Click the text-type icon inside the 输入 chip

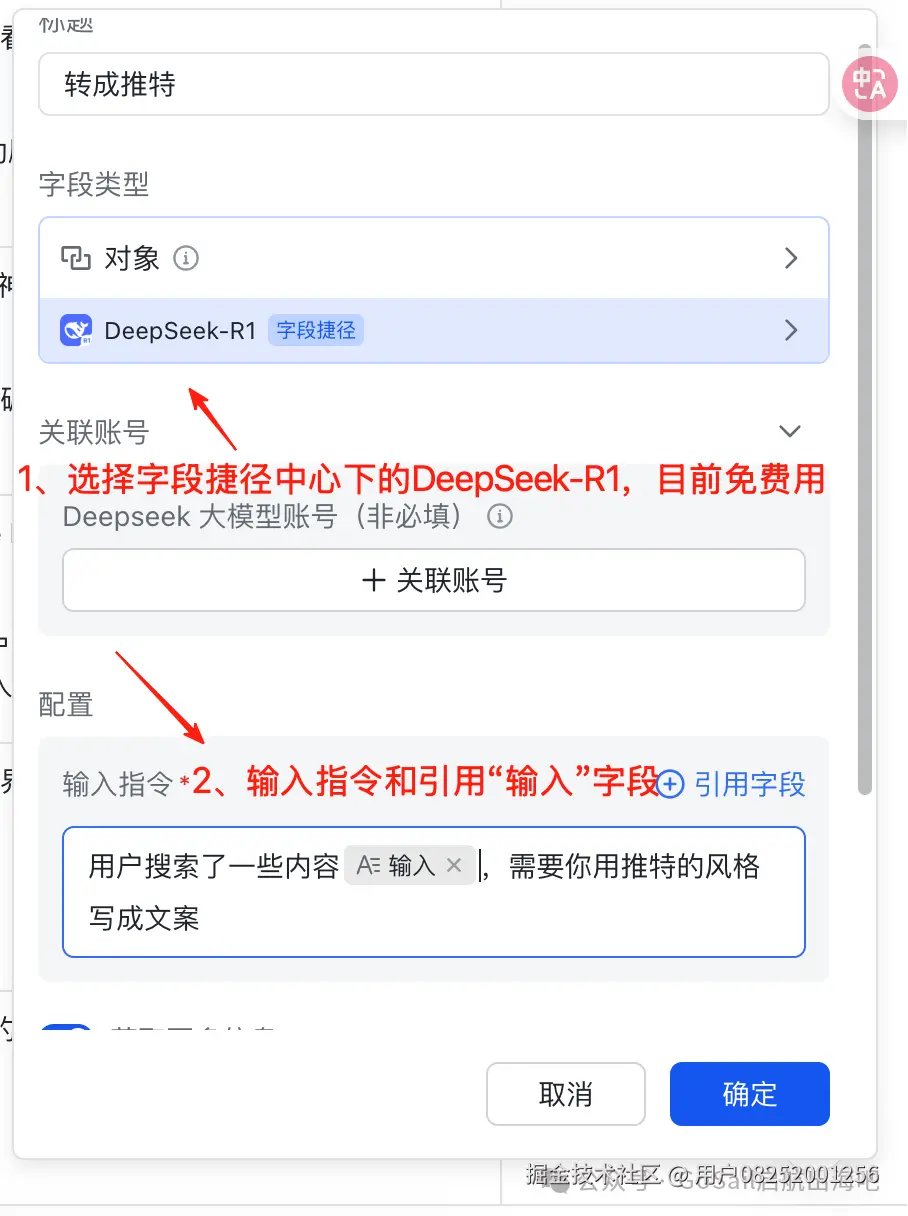click(x=369, y=865)
